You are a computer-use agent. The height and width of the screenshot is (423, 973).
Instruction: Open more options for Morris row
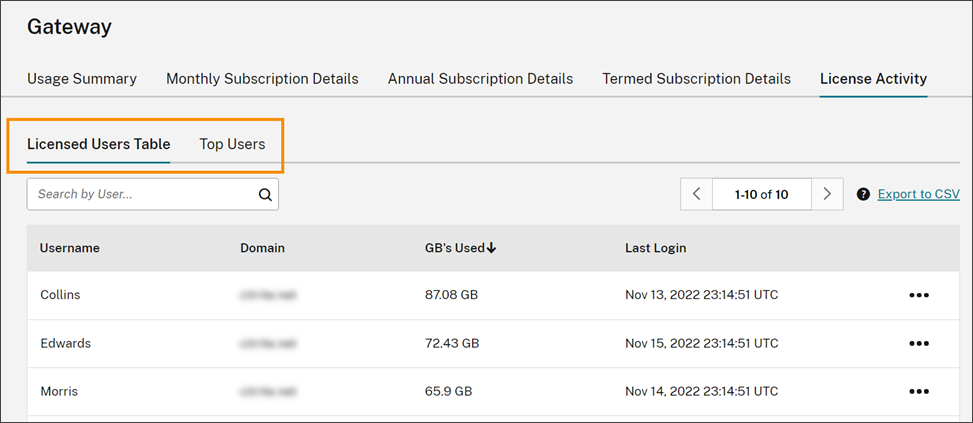919,392
